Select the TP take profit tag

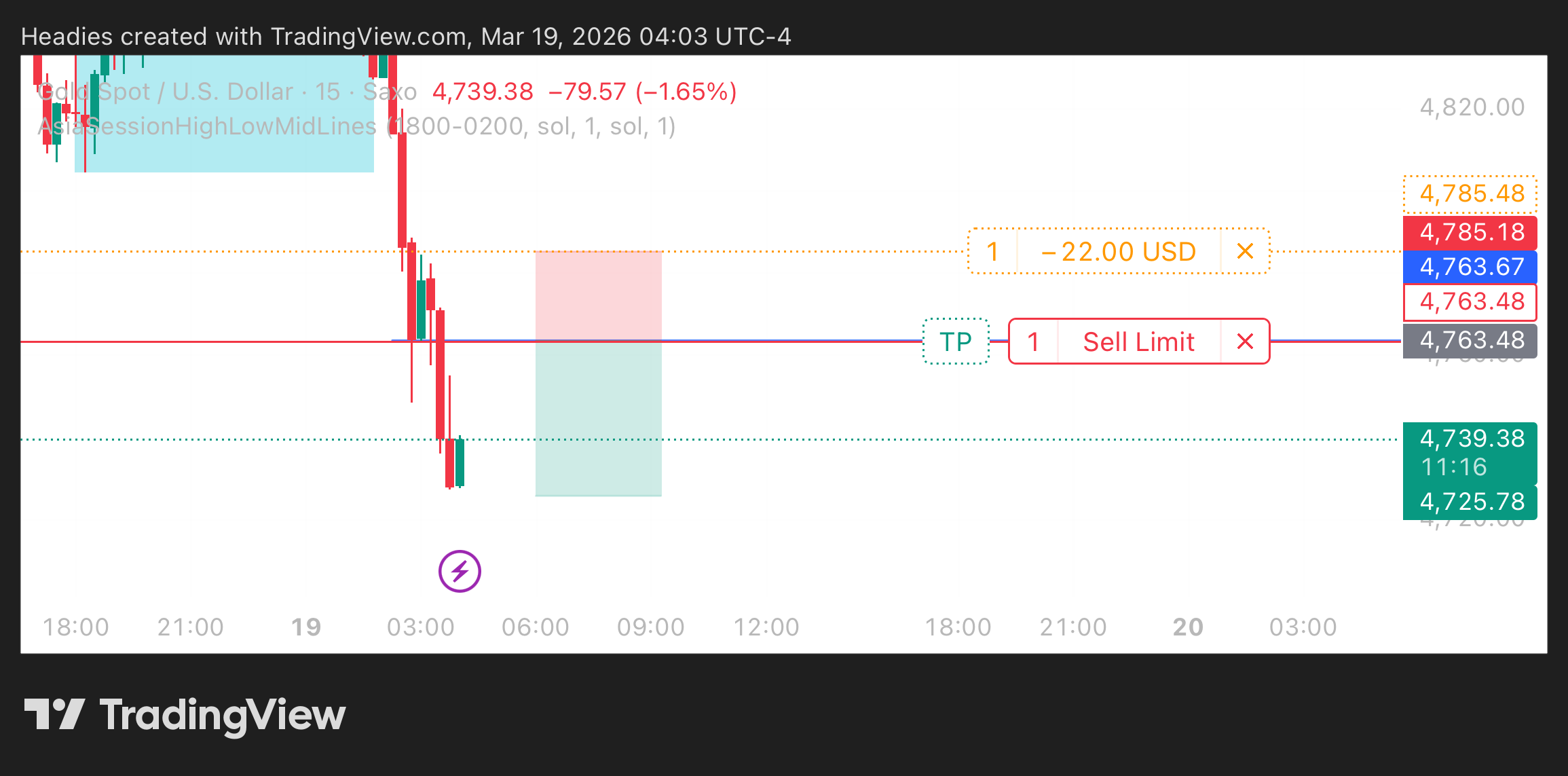point(956,341)
